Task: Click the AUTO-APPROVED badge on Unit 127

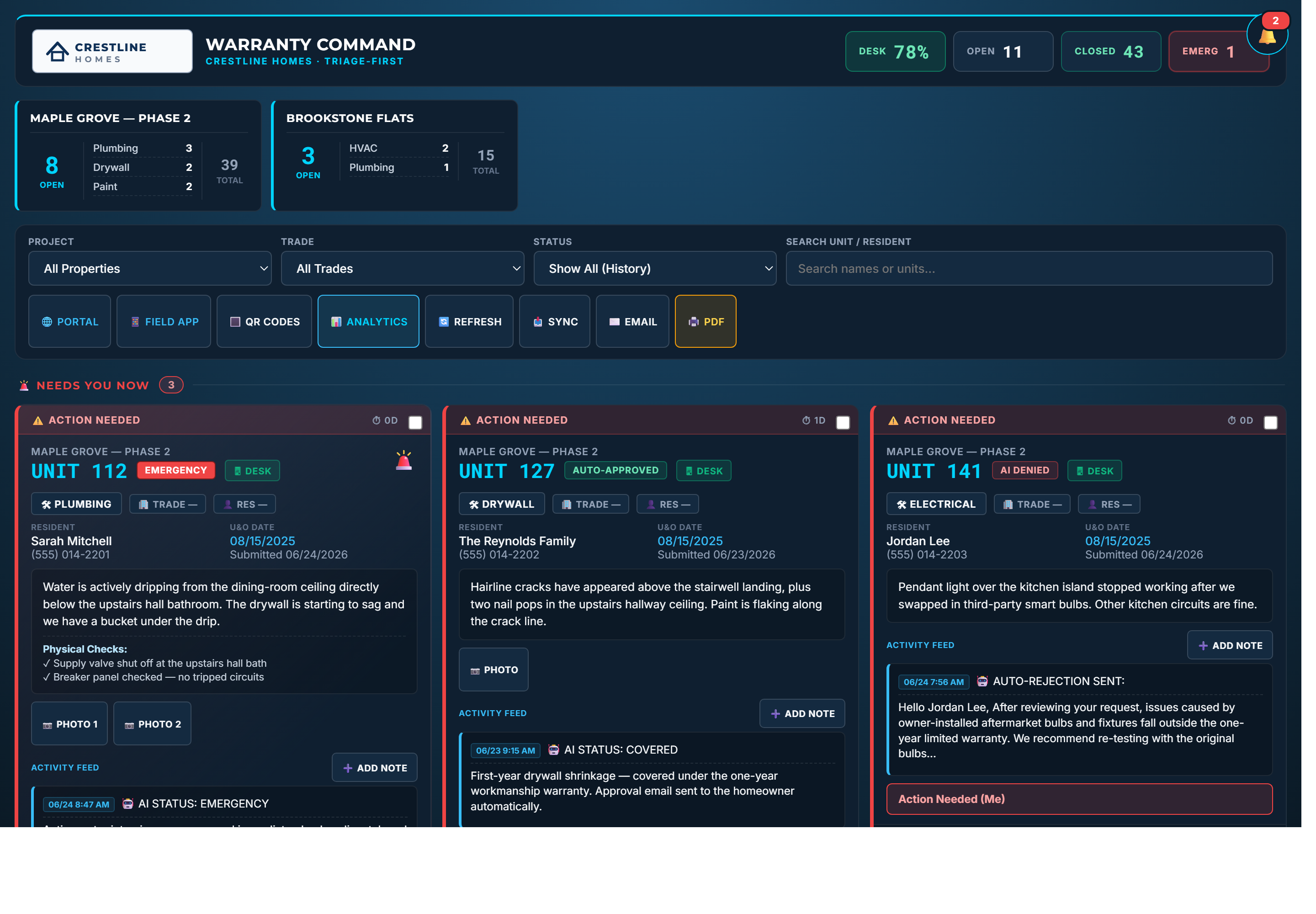Action: (x=615, y=470)
